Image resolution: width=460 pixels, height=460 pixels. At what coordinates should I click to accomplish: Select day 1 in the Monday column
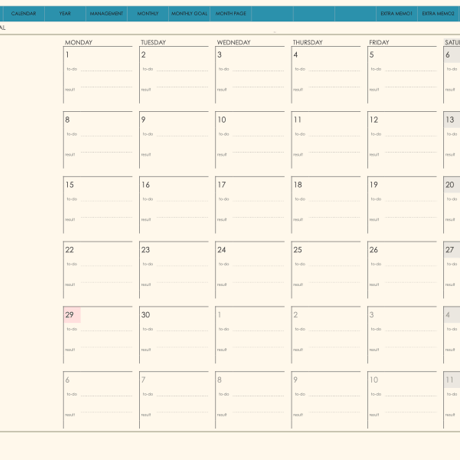point(67,55)
